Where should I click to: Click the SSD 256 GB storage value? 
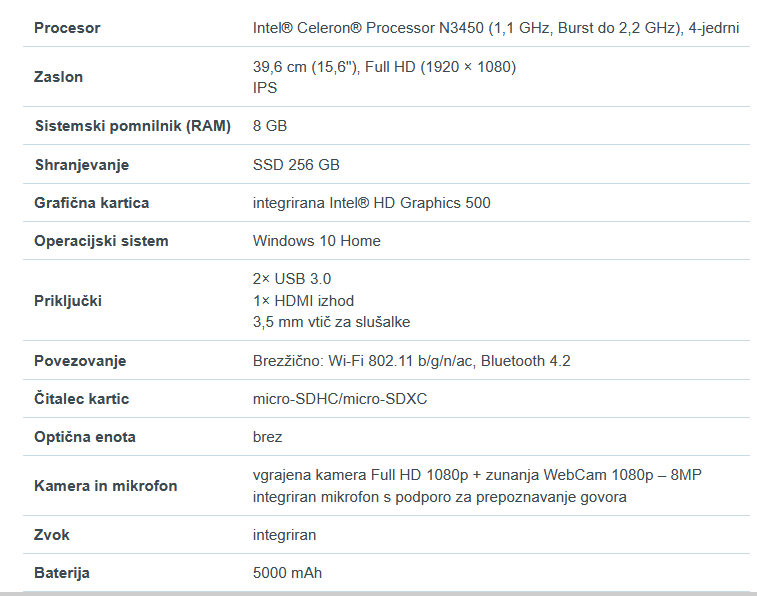coord(296,165)
